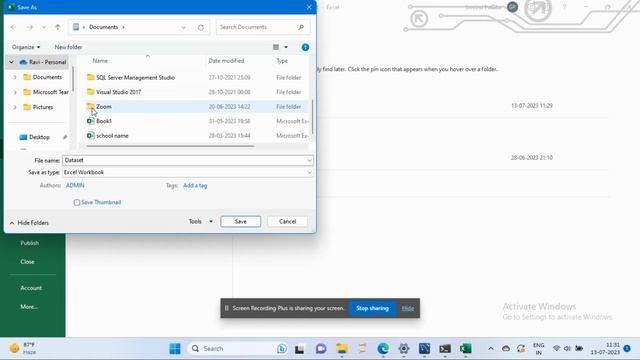Select Ravi - Personal OneDrive
The width and height of the screenshot is (640, 360).
tap(43, 62)
